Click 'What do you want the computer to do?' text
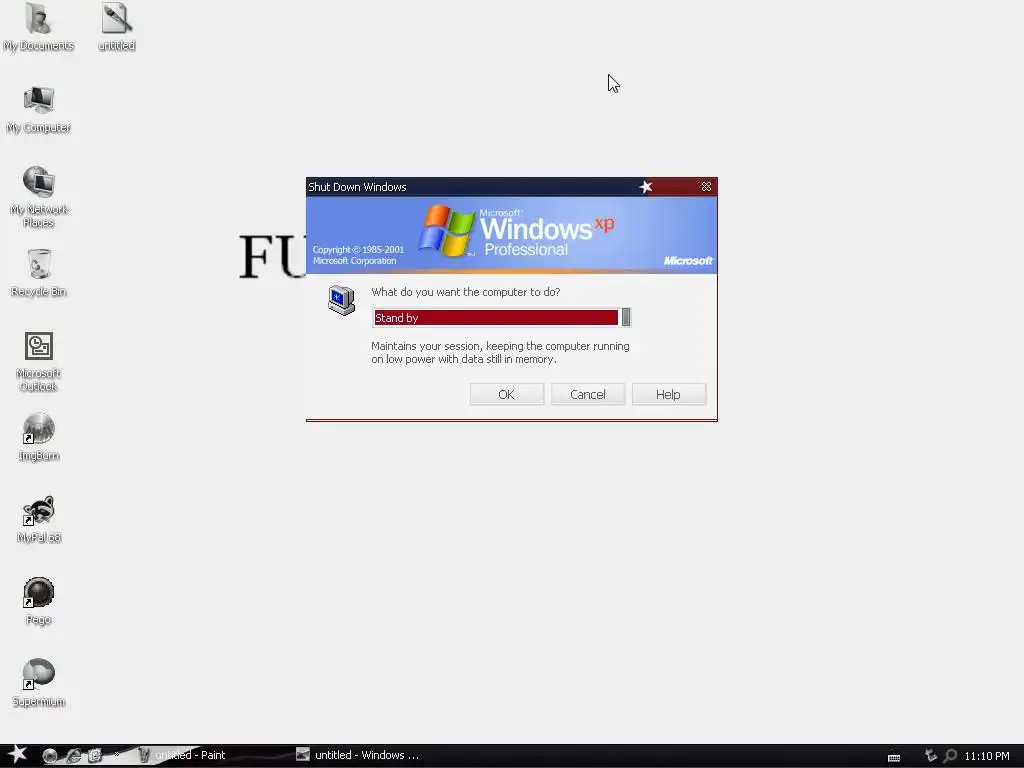This screenshot has width=1024, height=768. (466, 292)
